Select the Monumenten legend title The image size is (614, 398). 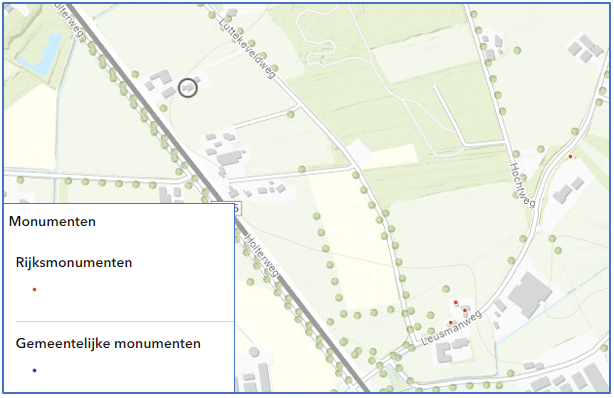pos(52,221)
